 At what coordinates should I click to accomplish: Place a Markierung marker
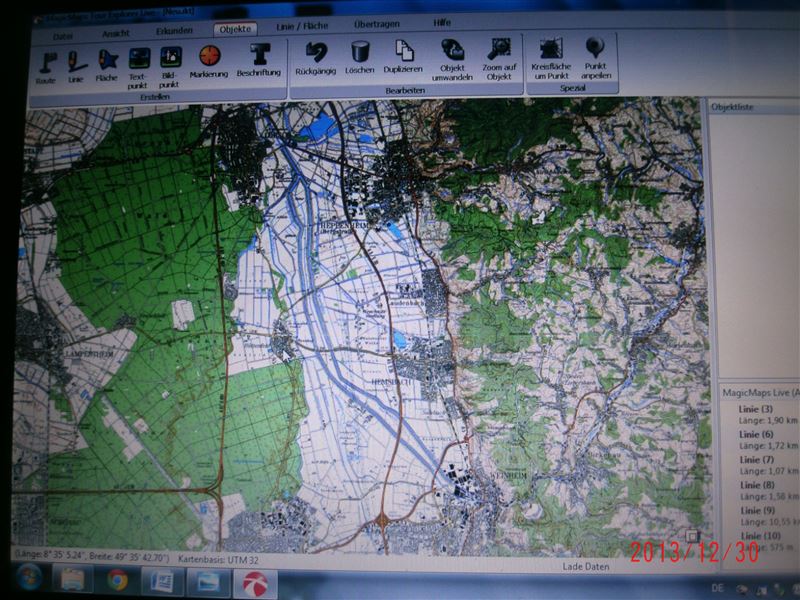pos(209,60)
